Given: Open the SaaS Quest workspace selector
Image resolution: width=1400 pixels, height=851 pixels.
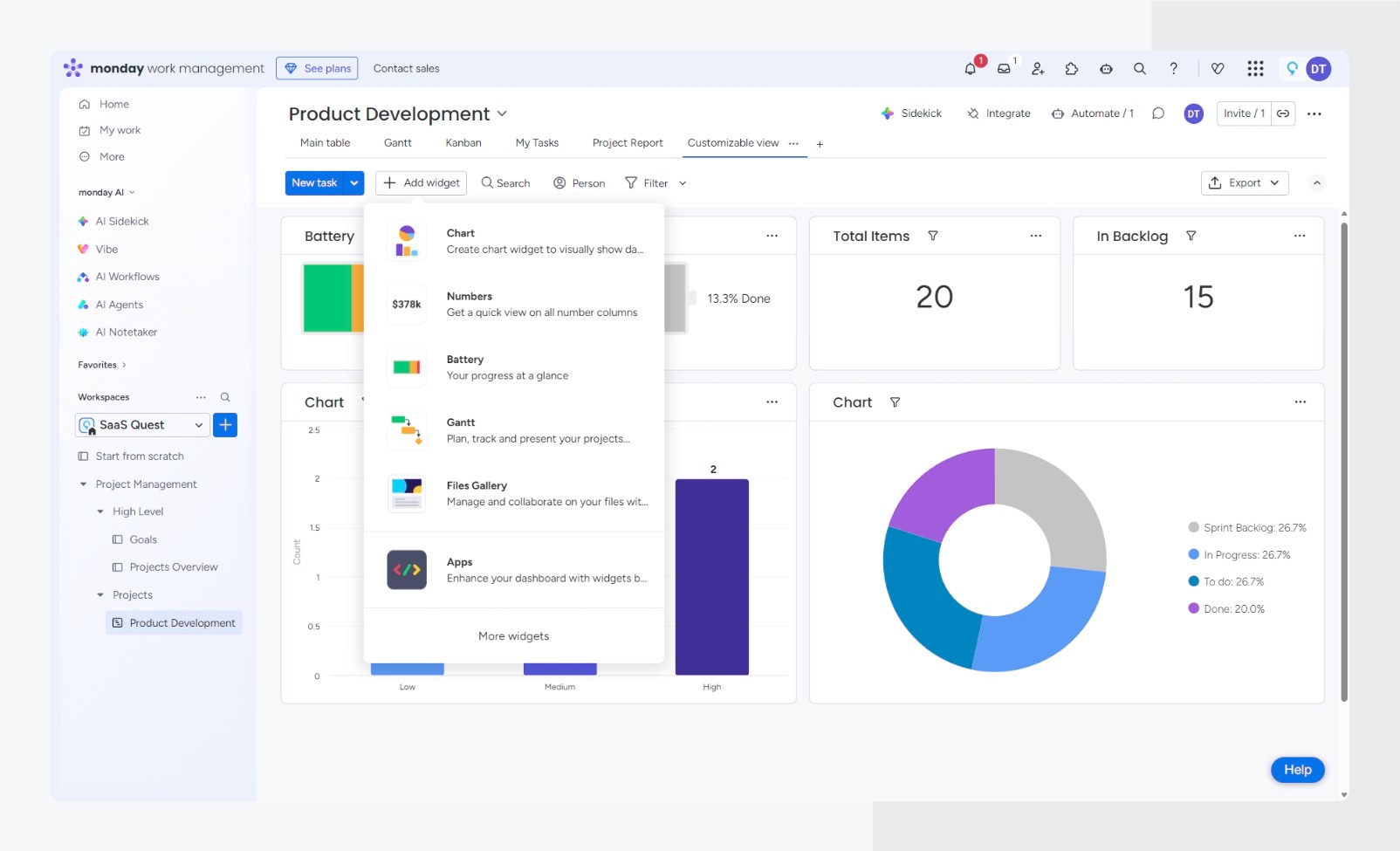Looking at the screenshot, I should [x=142, y=425].
